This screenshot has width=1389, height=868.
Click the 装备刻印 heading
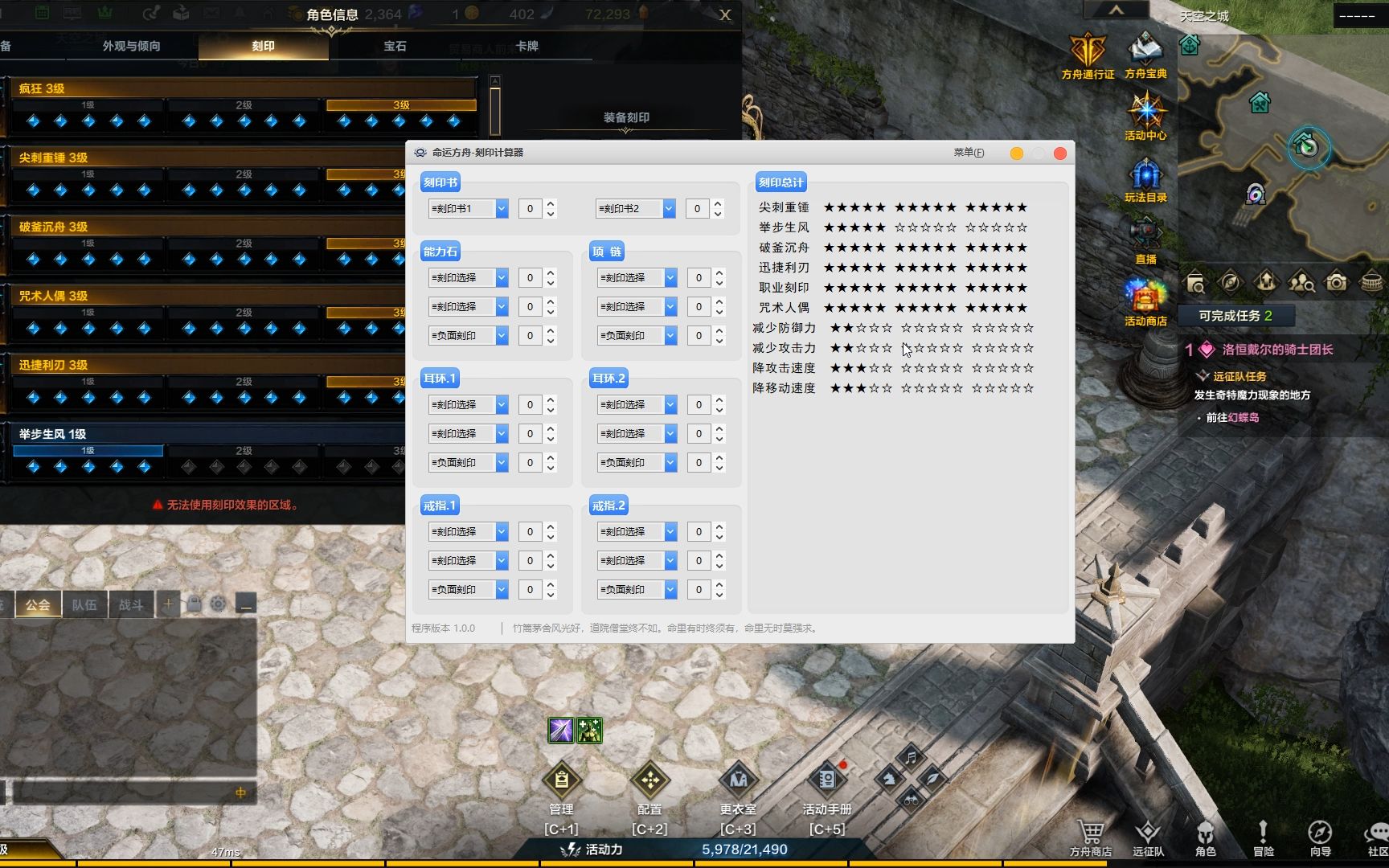(626, 117)
